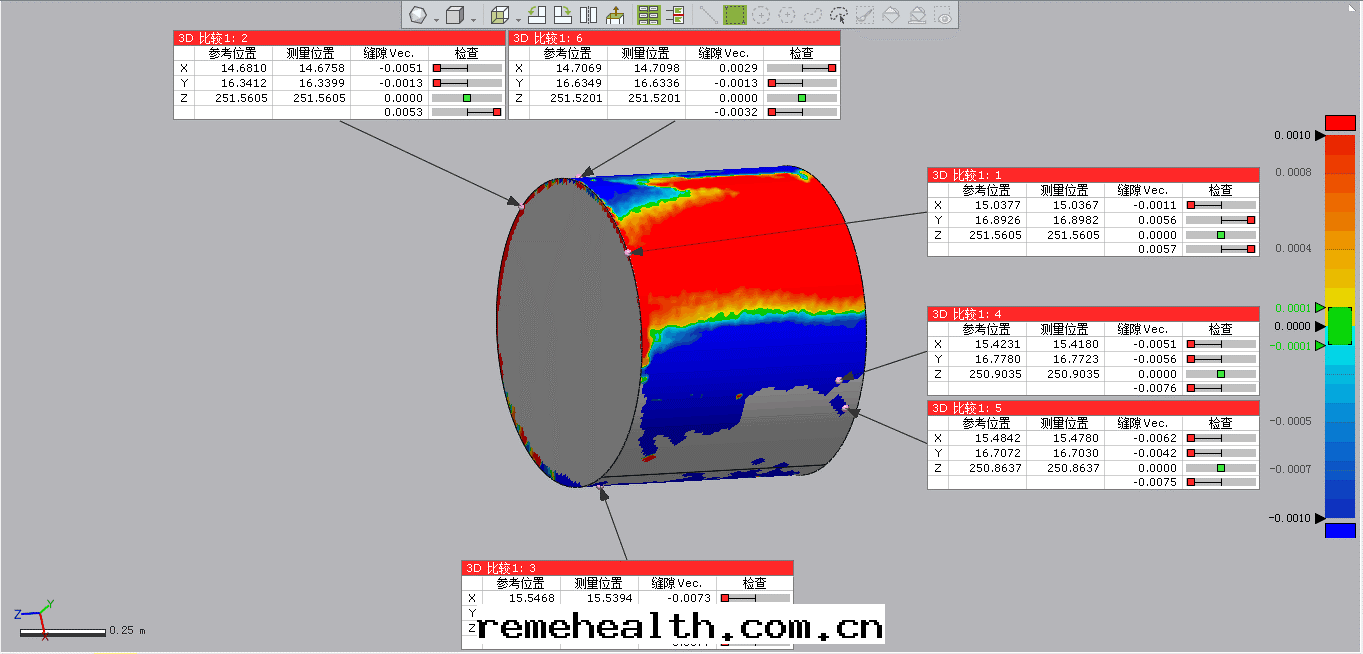Screen dimensions: 1363x654
Task: Select the green wireframe box view icon
Action: click(499, 15)
